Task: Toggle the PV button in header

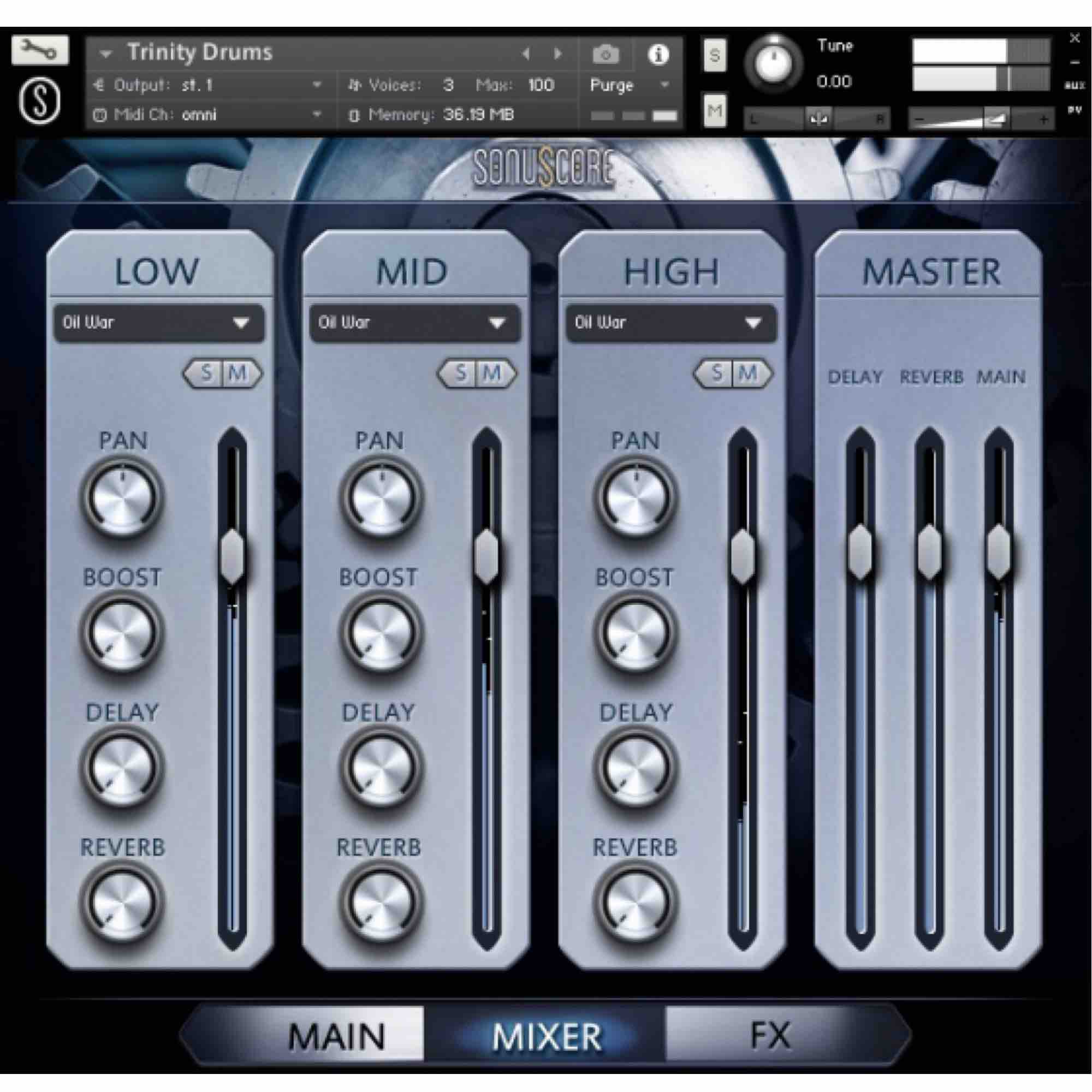Action: (1074, 110)
